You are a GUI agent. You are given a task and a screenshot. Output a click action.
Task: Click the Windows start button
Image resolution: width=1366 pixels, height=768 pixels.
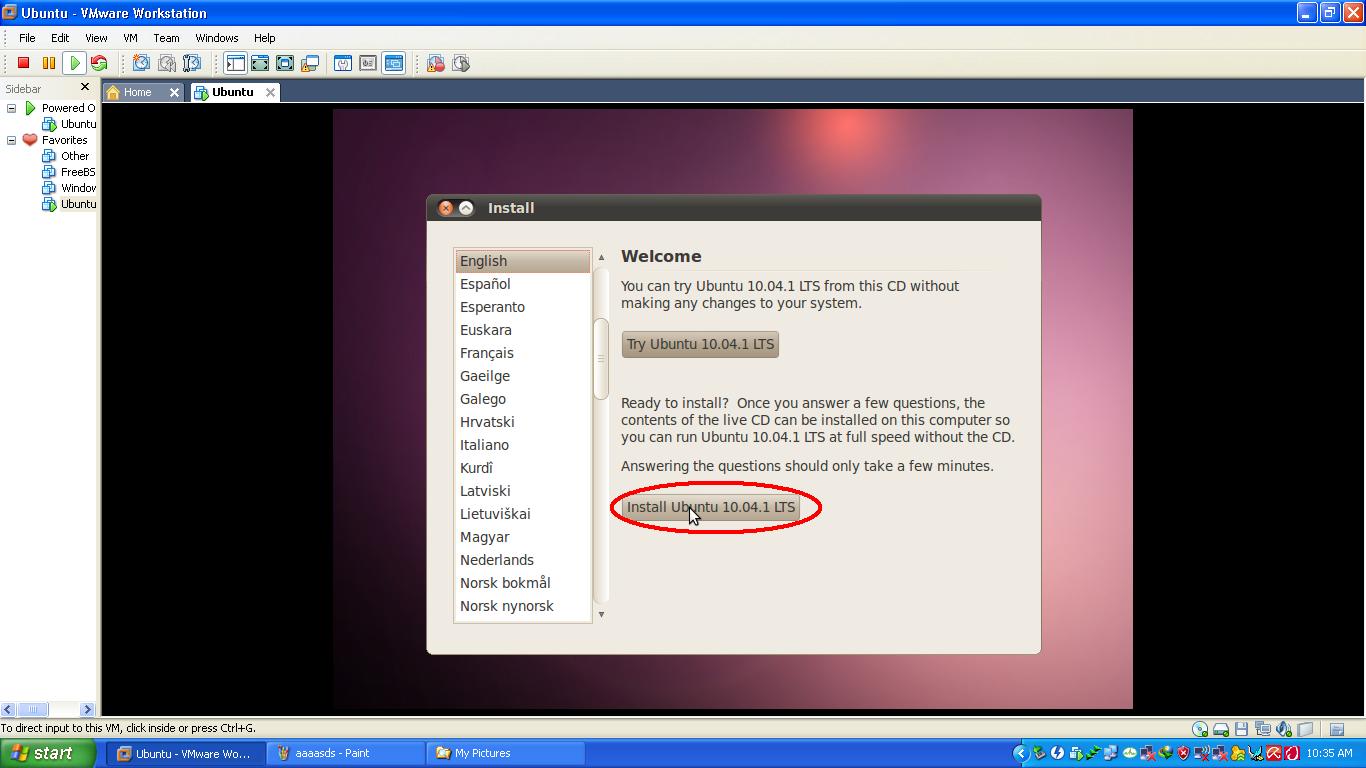48,753
